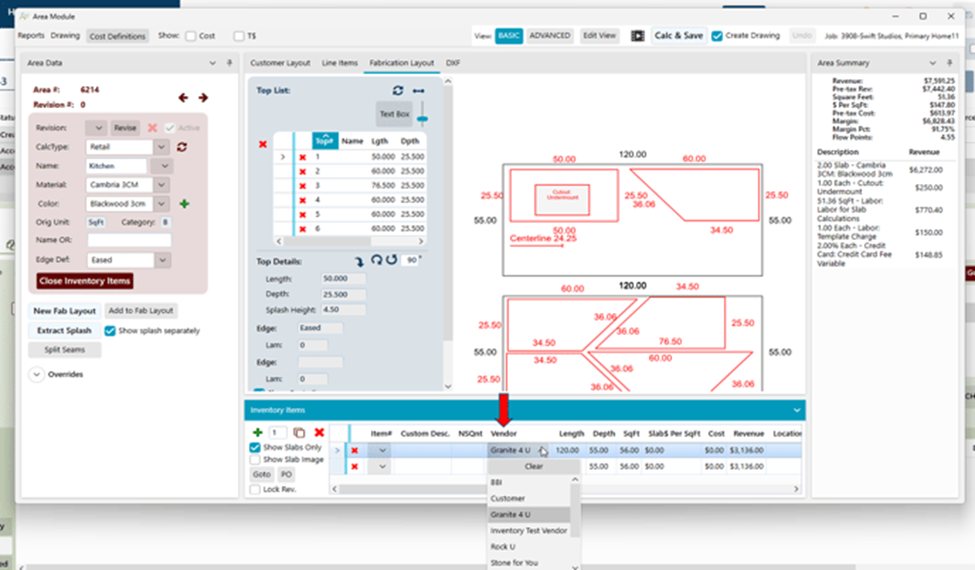The height and width of the screenshot is (570, 975).
Task: Open Drawing menu
Action: point(65,35)
